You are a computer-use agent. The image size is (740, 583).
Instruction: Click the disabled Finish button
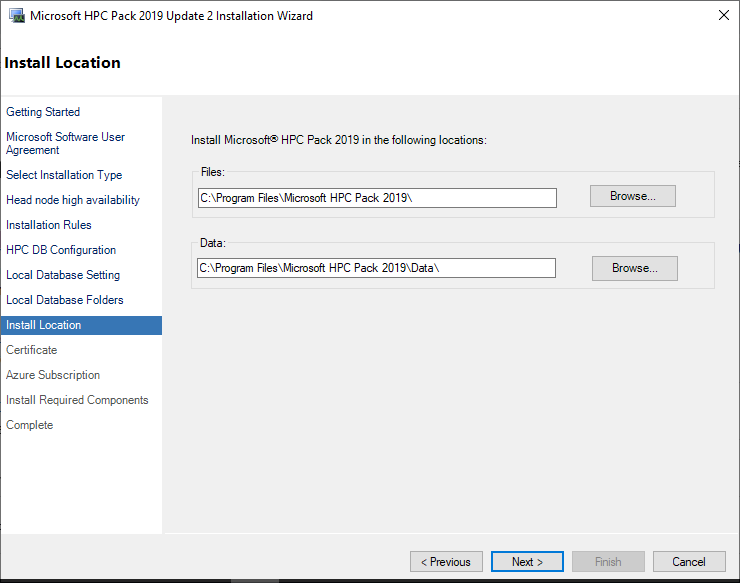coord(608,562)
